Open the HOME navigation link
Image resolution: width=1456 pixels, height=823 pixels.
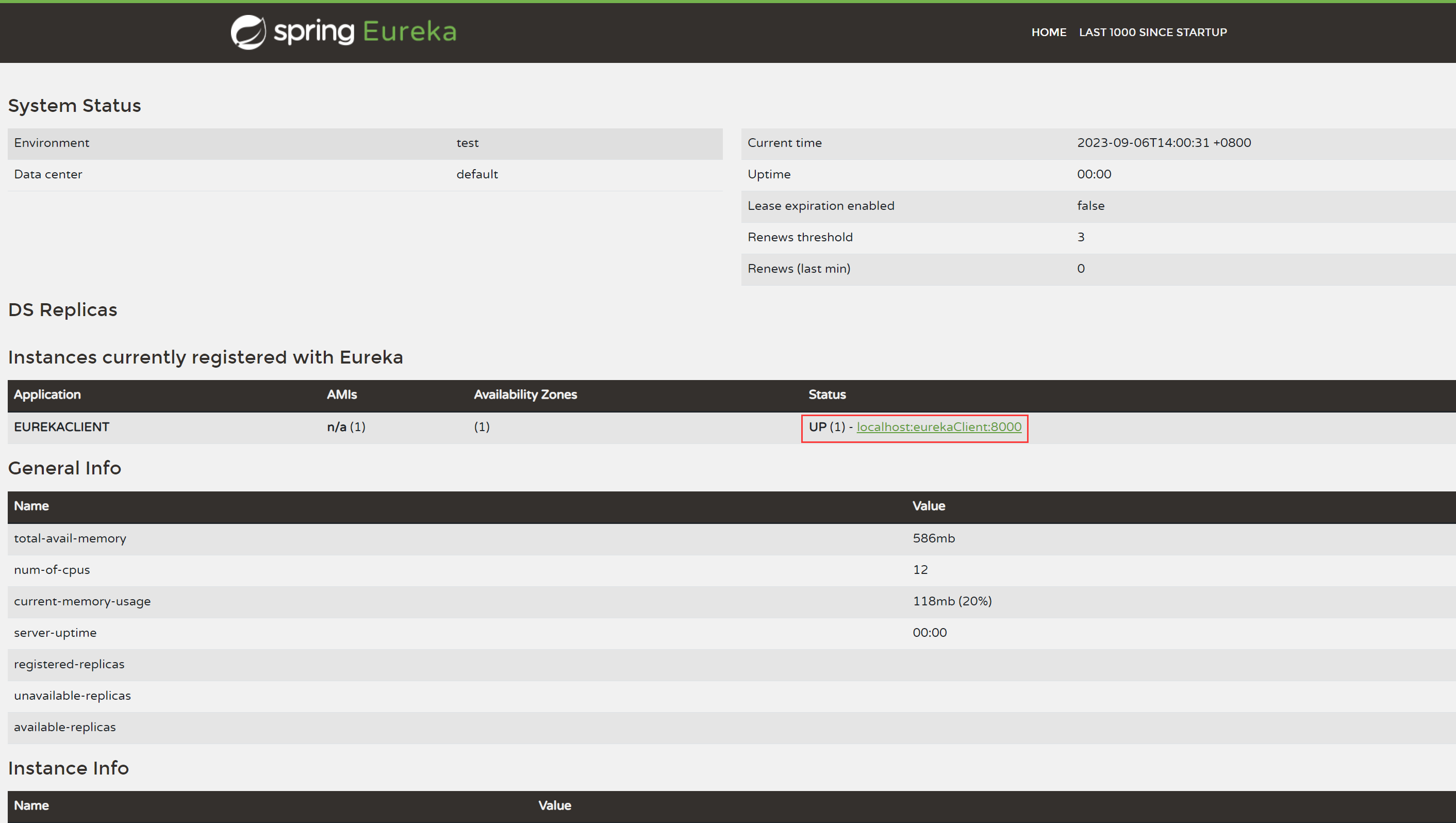(x=1049, y=32)
